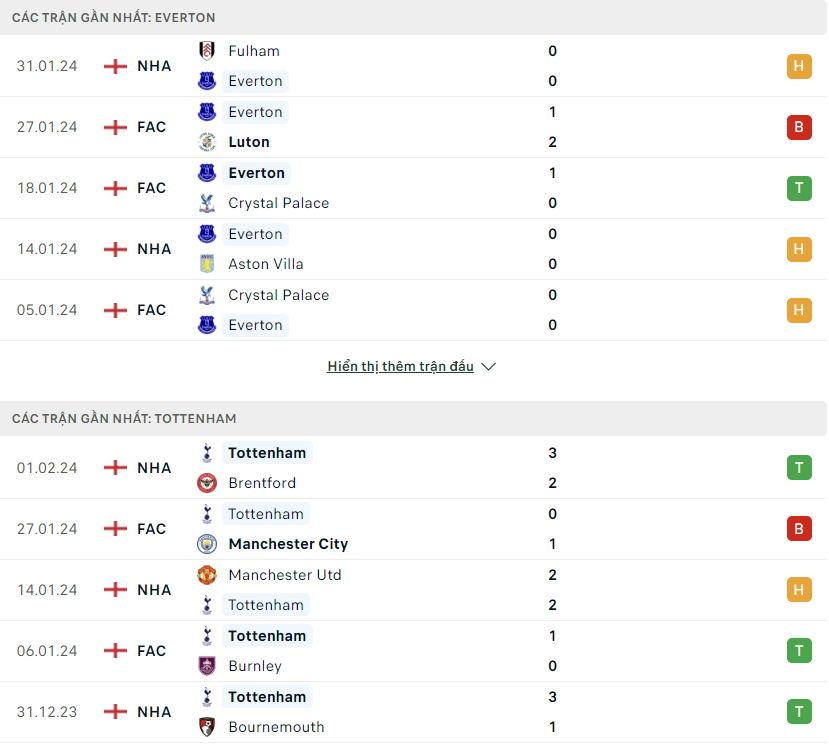Click the Các trận gần nhất: Everton header
Viewport: 829px width, 745px height.
[x=114, y=17]
